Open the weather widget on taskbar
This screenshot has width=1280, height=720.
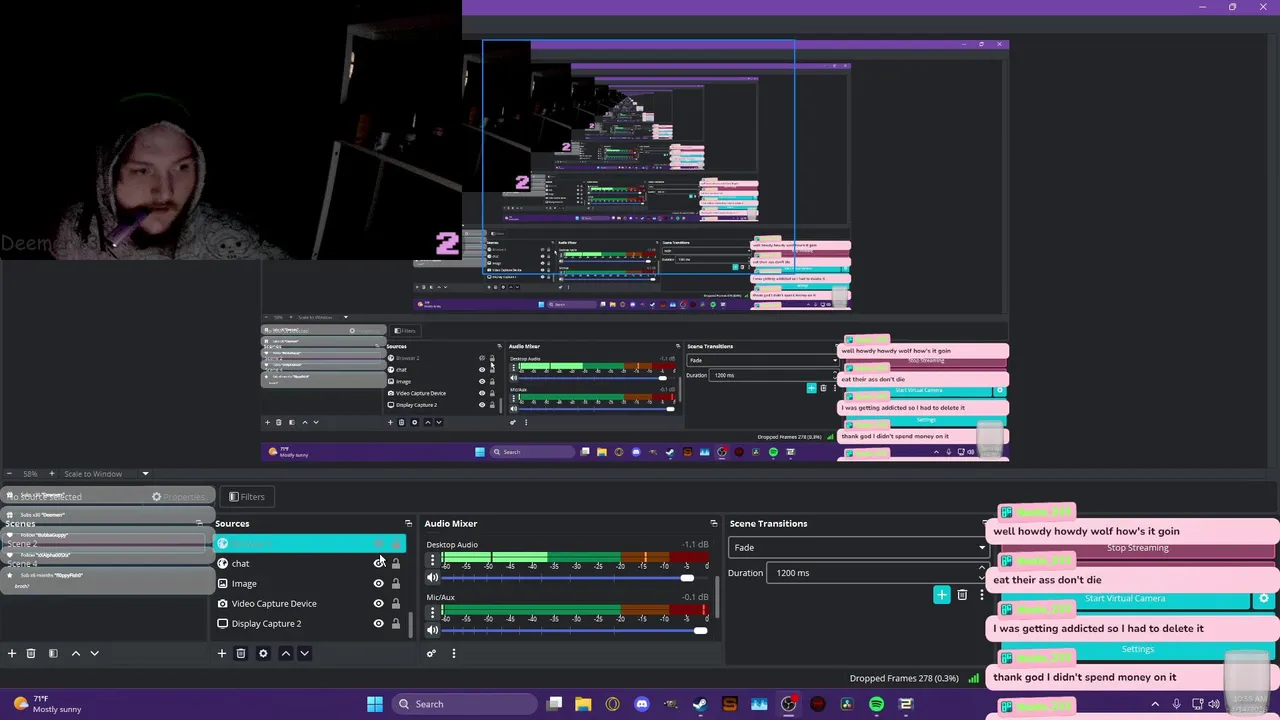click(x=46, y=704)
